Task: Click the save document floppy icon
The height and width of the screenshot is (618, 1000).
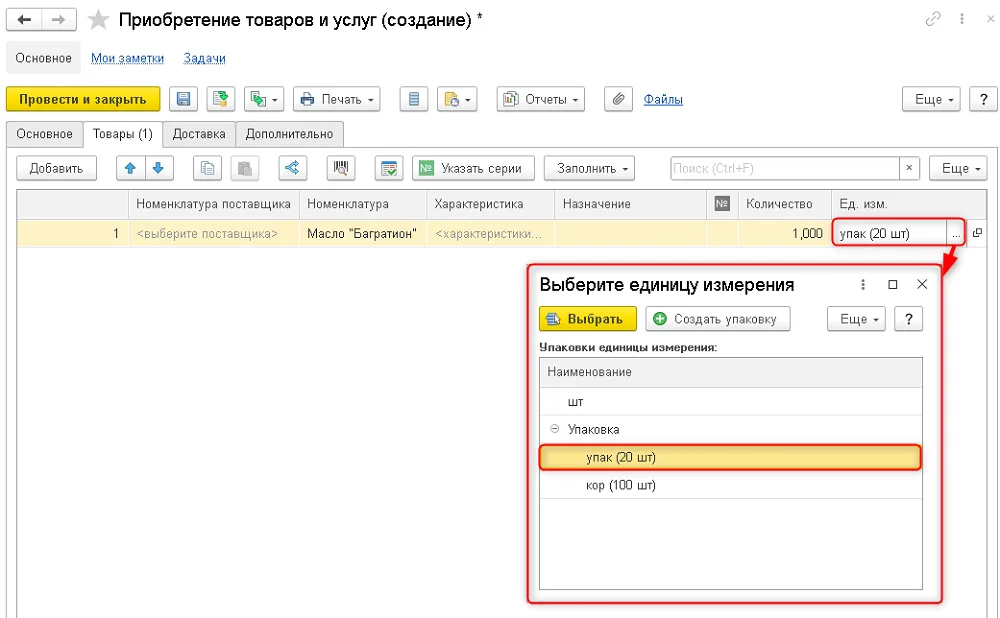Action: pos(183,99)
